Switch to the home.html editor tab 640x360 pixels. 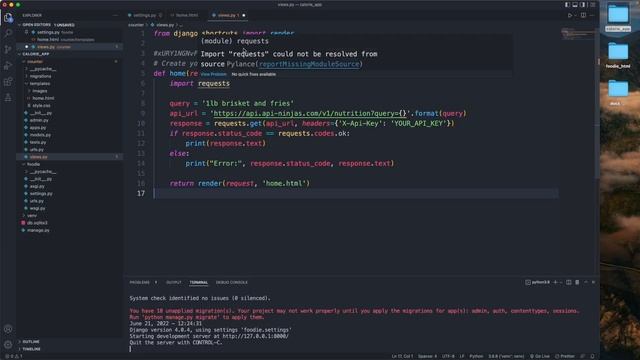(186, 16)
